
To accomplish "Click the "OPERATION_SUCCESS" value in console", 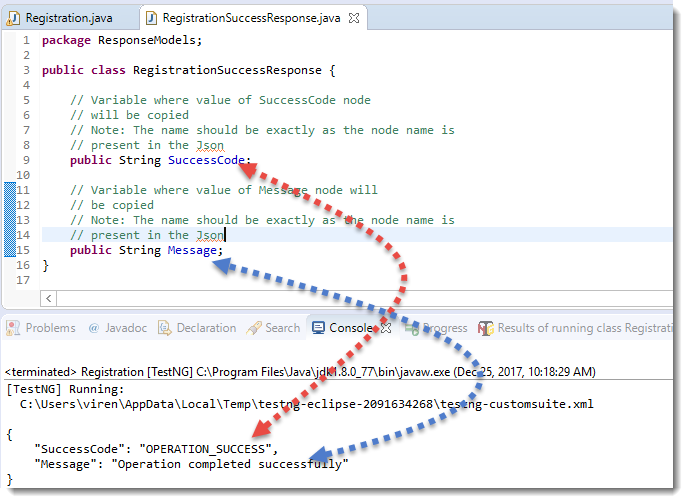I will pos(205,449).
